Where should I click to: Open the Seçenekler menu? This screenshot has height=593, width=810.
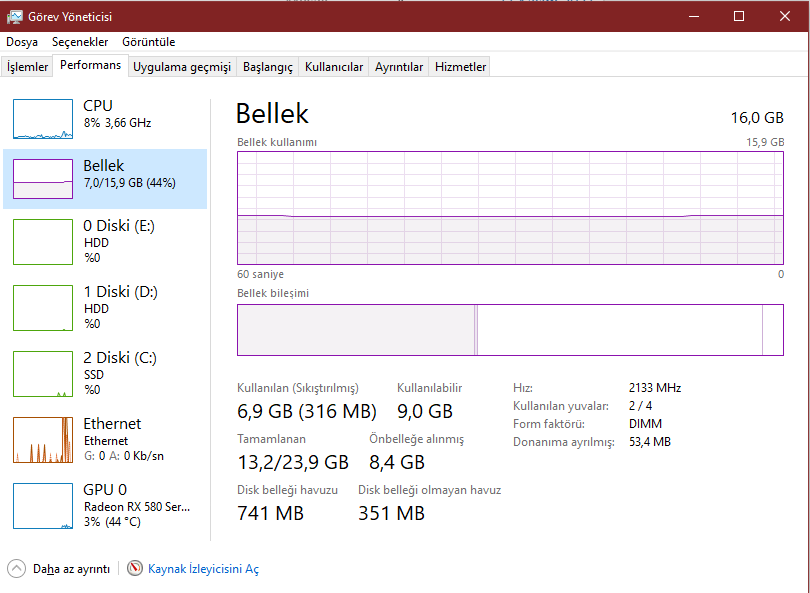click(x=80, y=42)
